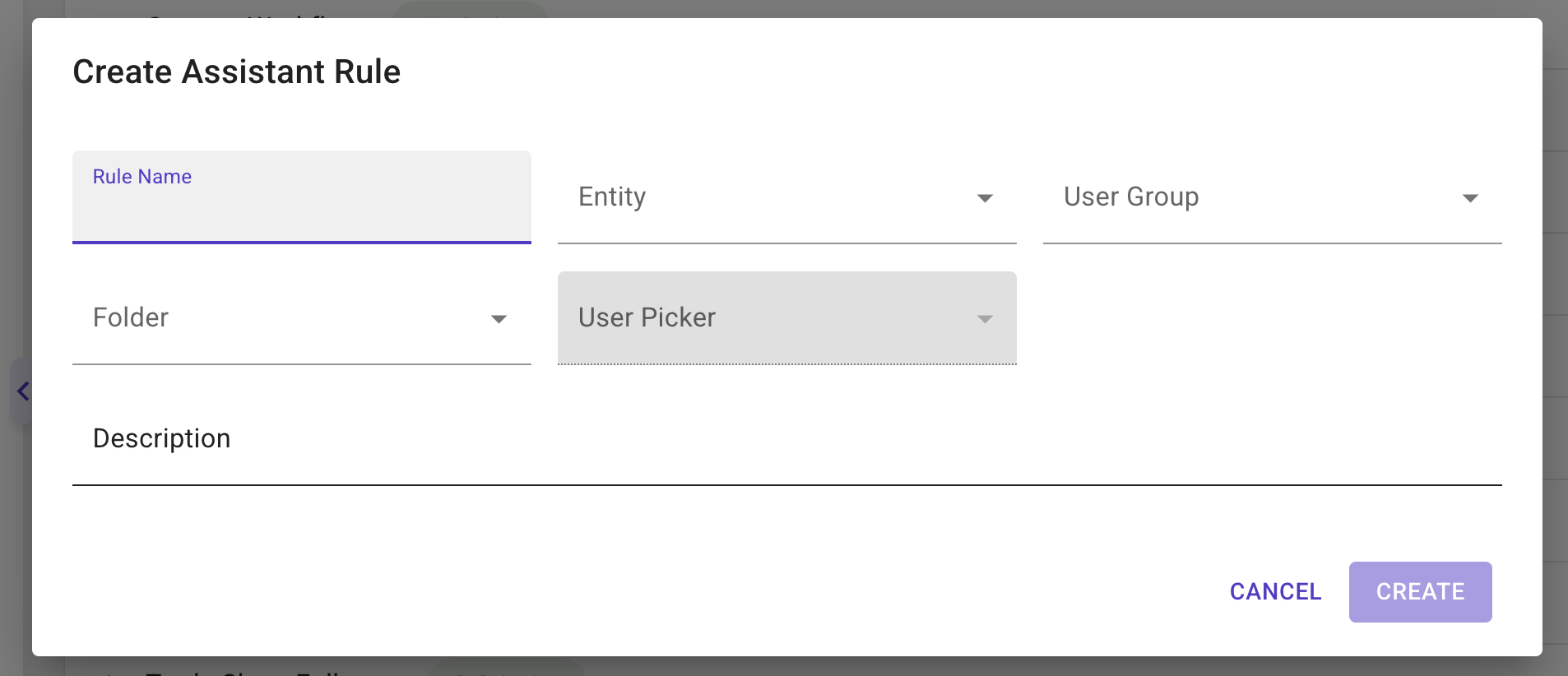The image size is (1568, 676).
Task: Click the Folder placeholder label
Action: click(x=131, y=318)
